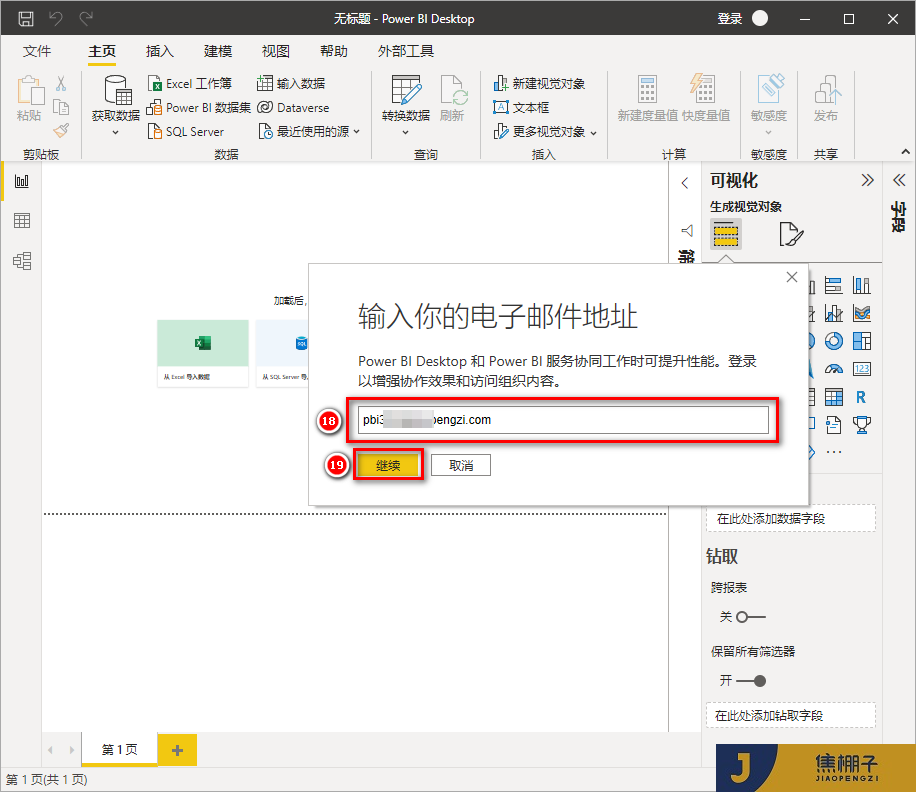
Task: Open the 插入 (Insert) ribbon tab
Action: point(159,51)
